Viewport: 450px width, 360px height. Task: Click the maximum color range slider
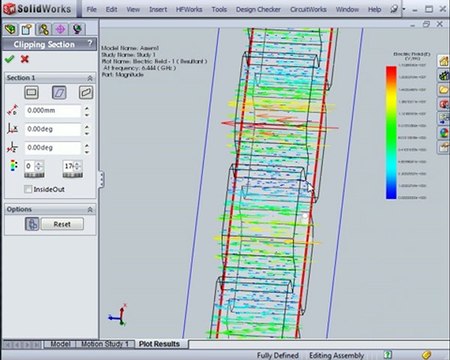(x=73, y=175)
